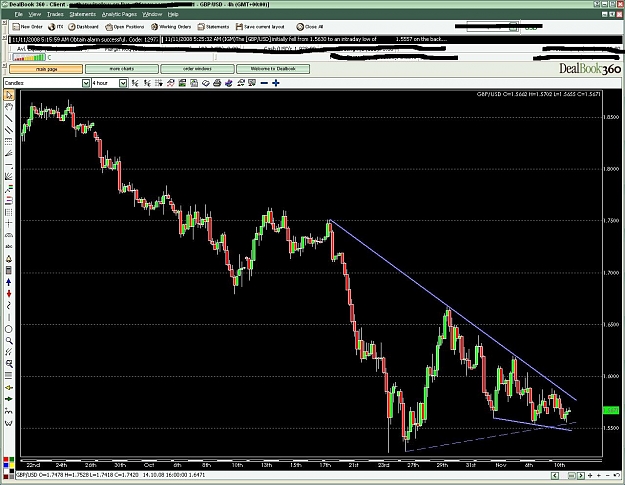Switch to the main page tab

click(46, 69)
